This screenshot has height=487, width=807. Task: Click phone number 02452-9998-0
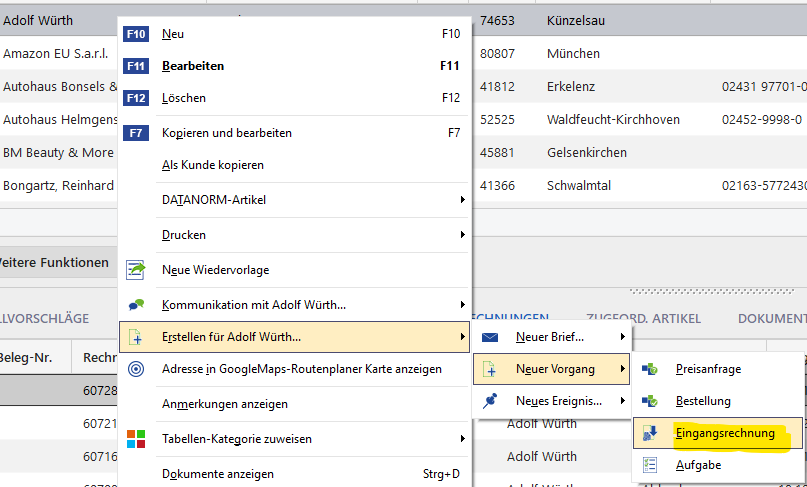762,119
